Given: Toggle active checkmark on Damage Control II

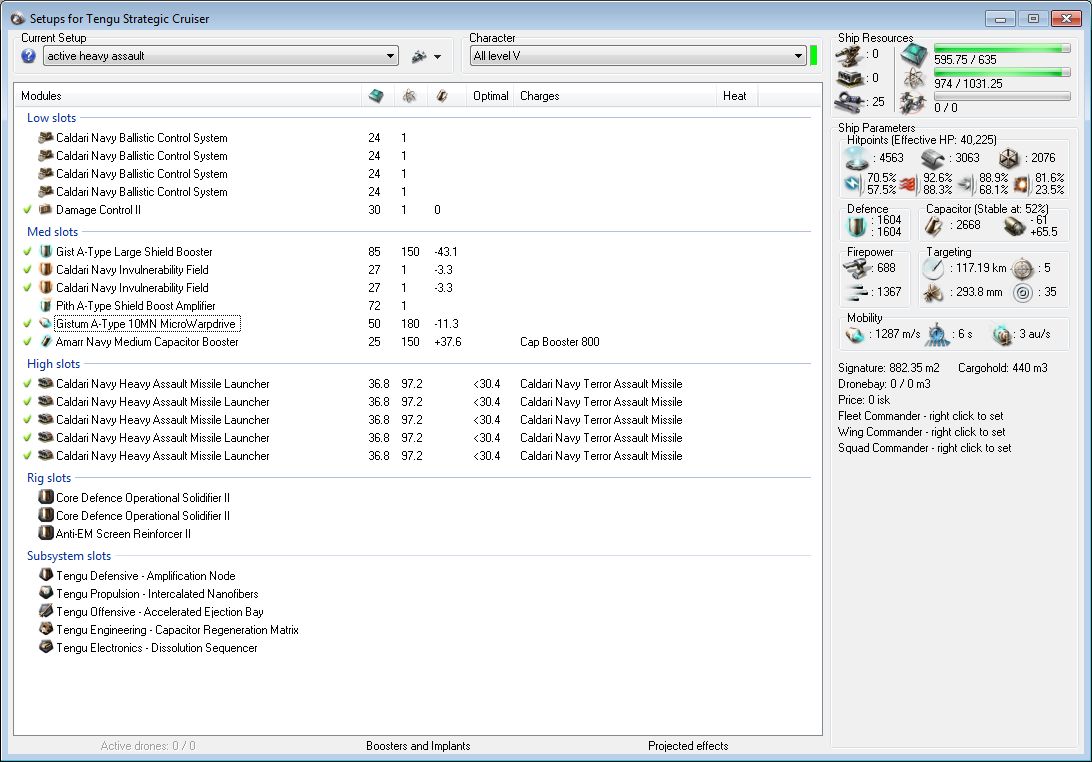Looking at the screenshot, I should pos(27,210).
